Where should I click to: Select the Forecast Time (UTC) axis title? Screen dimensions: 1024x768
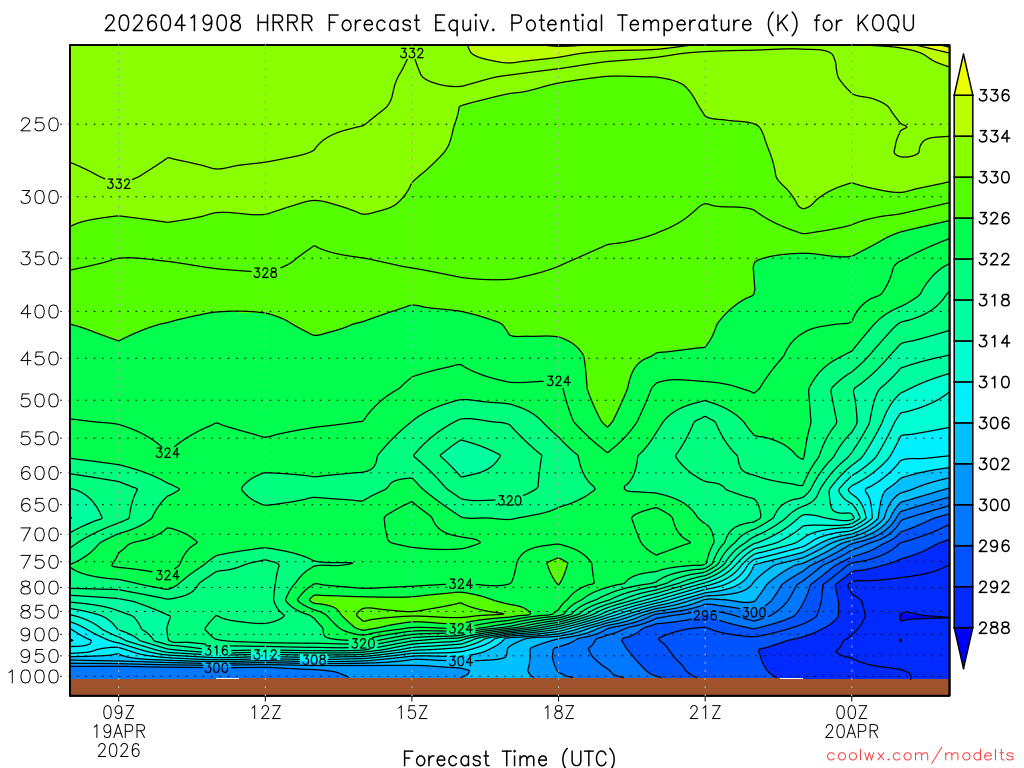coord(509,758)
